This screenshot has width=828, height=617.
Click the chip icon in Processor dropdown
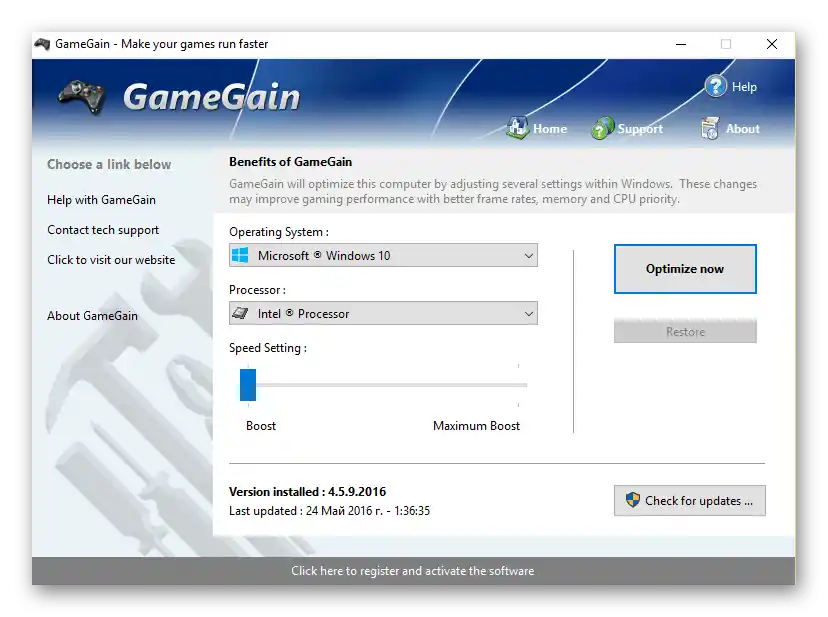point(240,313)
